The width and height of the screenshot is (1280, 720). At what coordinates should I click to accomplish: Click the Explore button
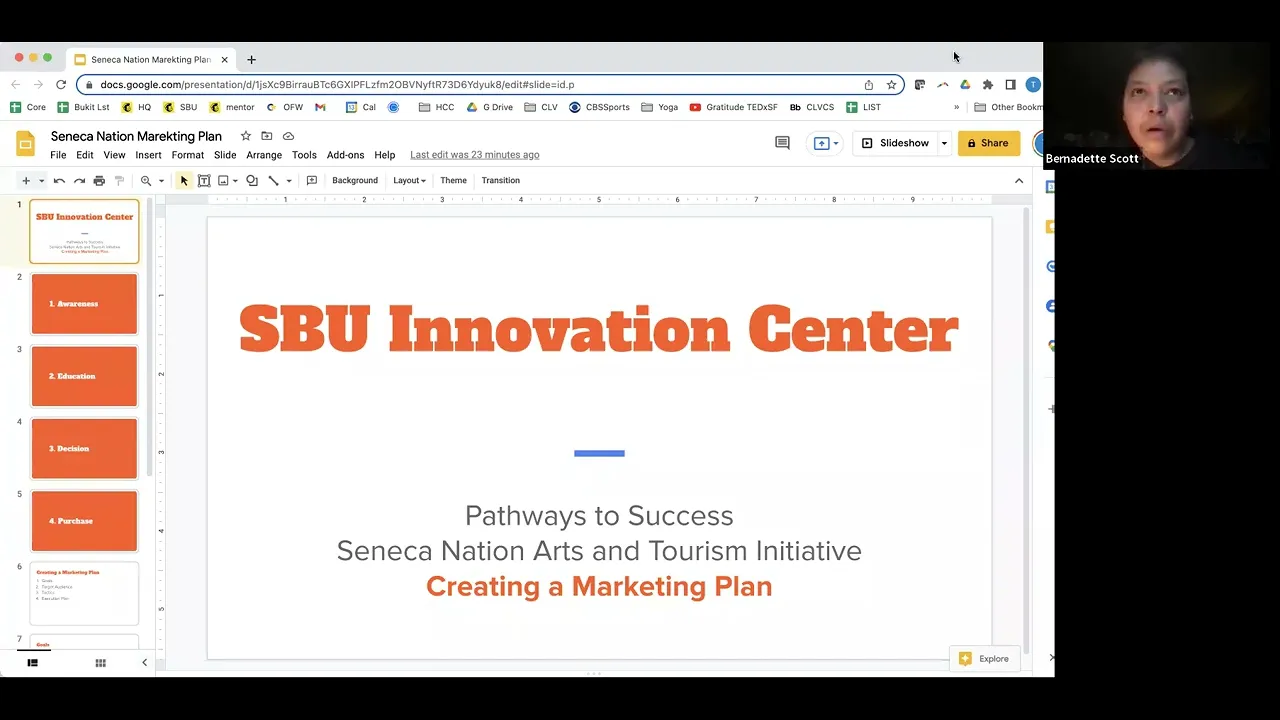click(984, 659)
